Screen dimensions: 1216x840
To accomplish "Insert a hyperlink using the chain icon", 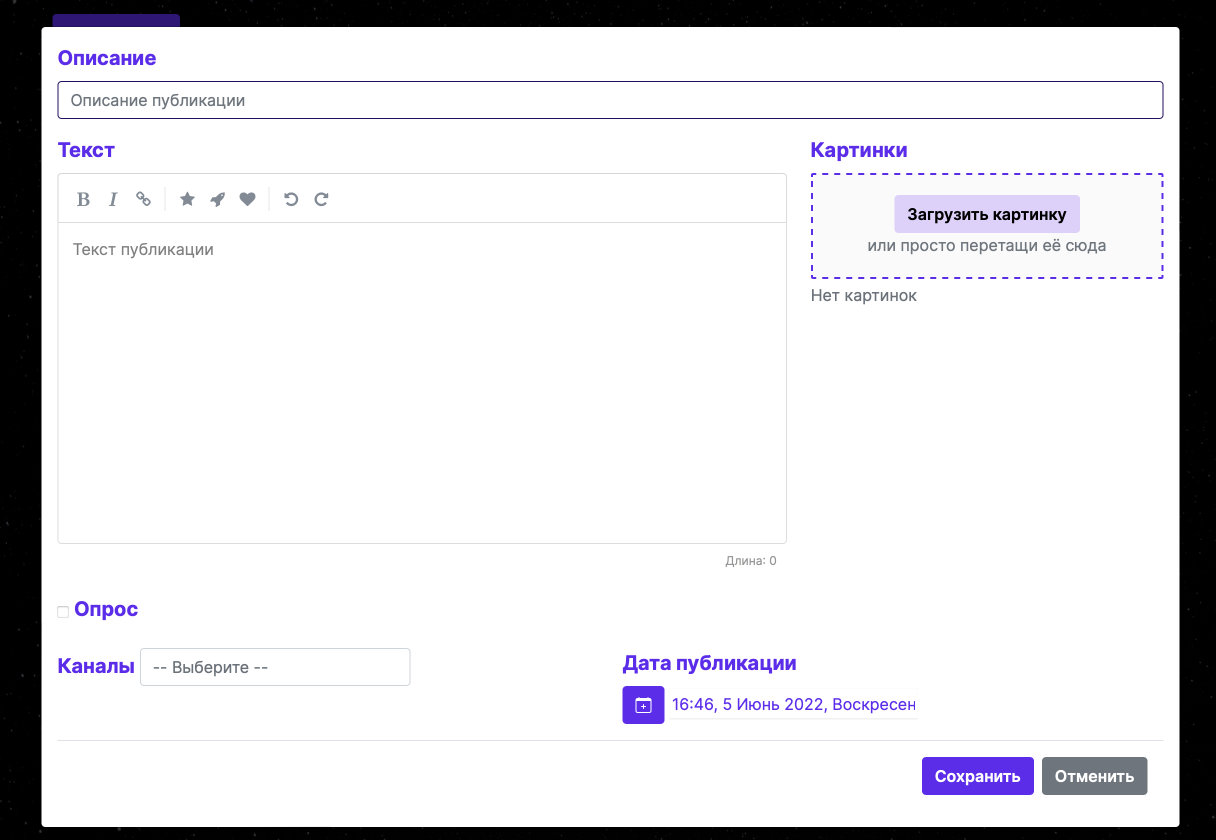I will (143, 199).
